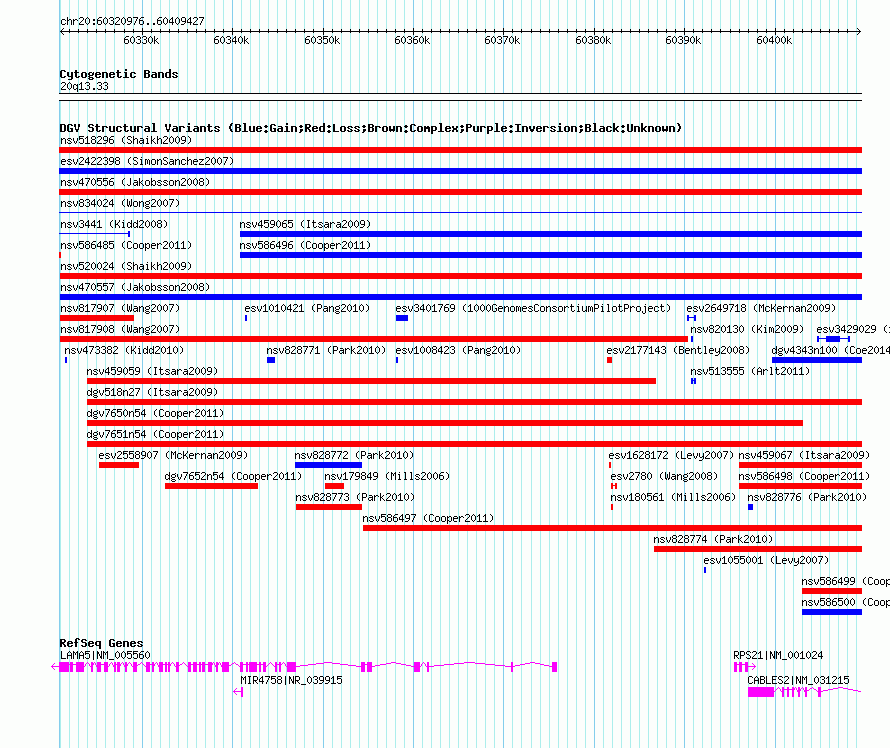Click nsv586497 (Cooper2011) label
Viewport: 890px width, 748px height.
coord(428,518)
